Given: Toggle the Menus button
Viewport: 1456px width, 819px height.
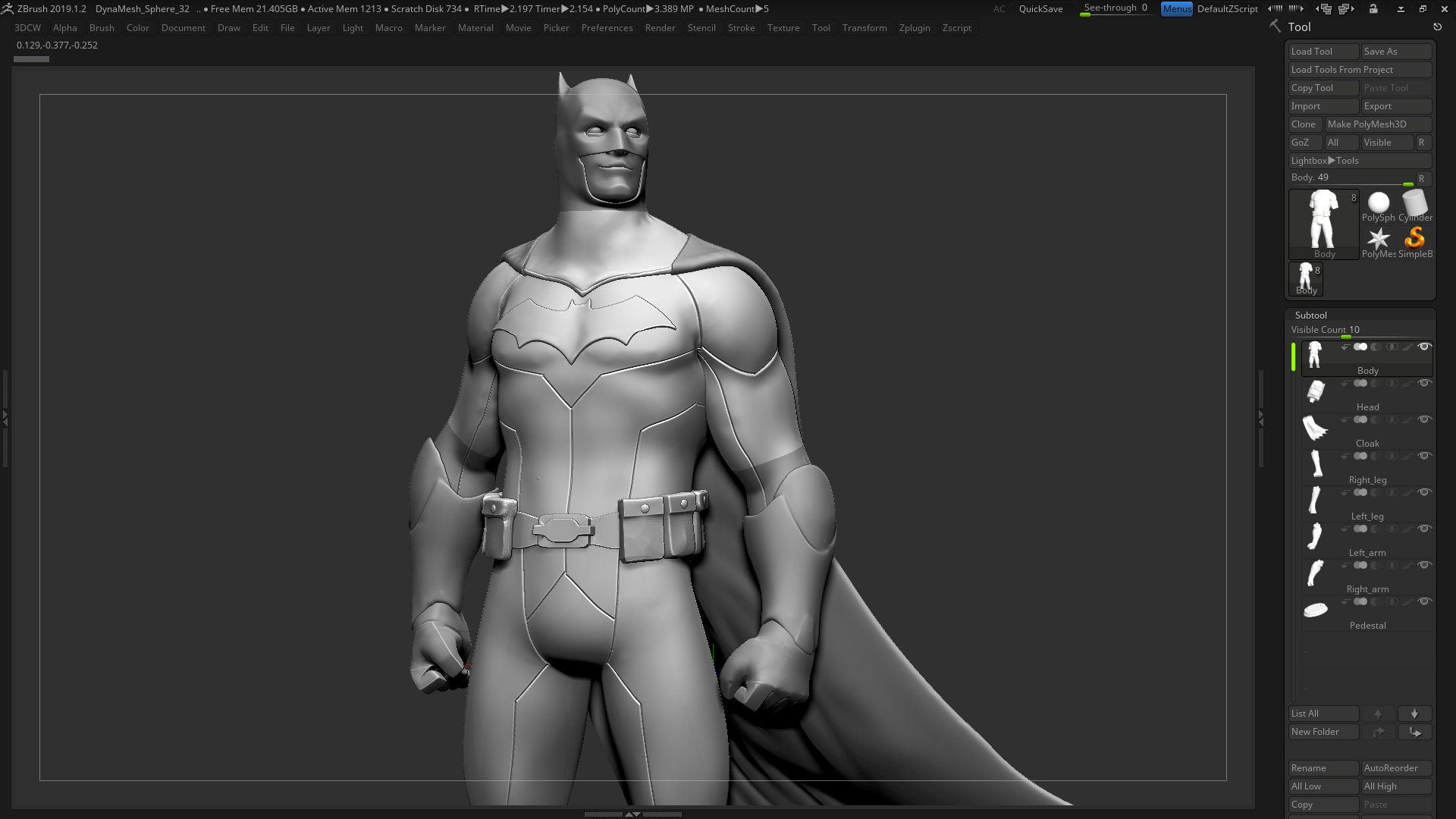Looking at the screenshot, I should (x=1176, y=8).
